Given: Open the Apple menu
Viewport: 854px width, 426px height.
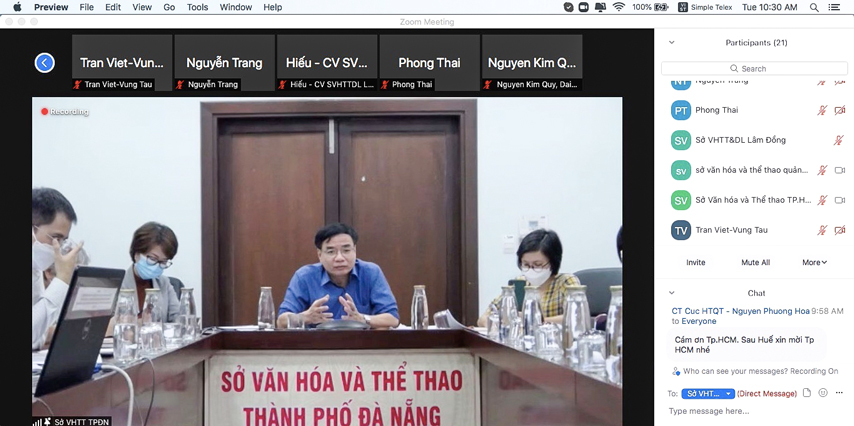Looking at the screenshot, I should (17, 7).
